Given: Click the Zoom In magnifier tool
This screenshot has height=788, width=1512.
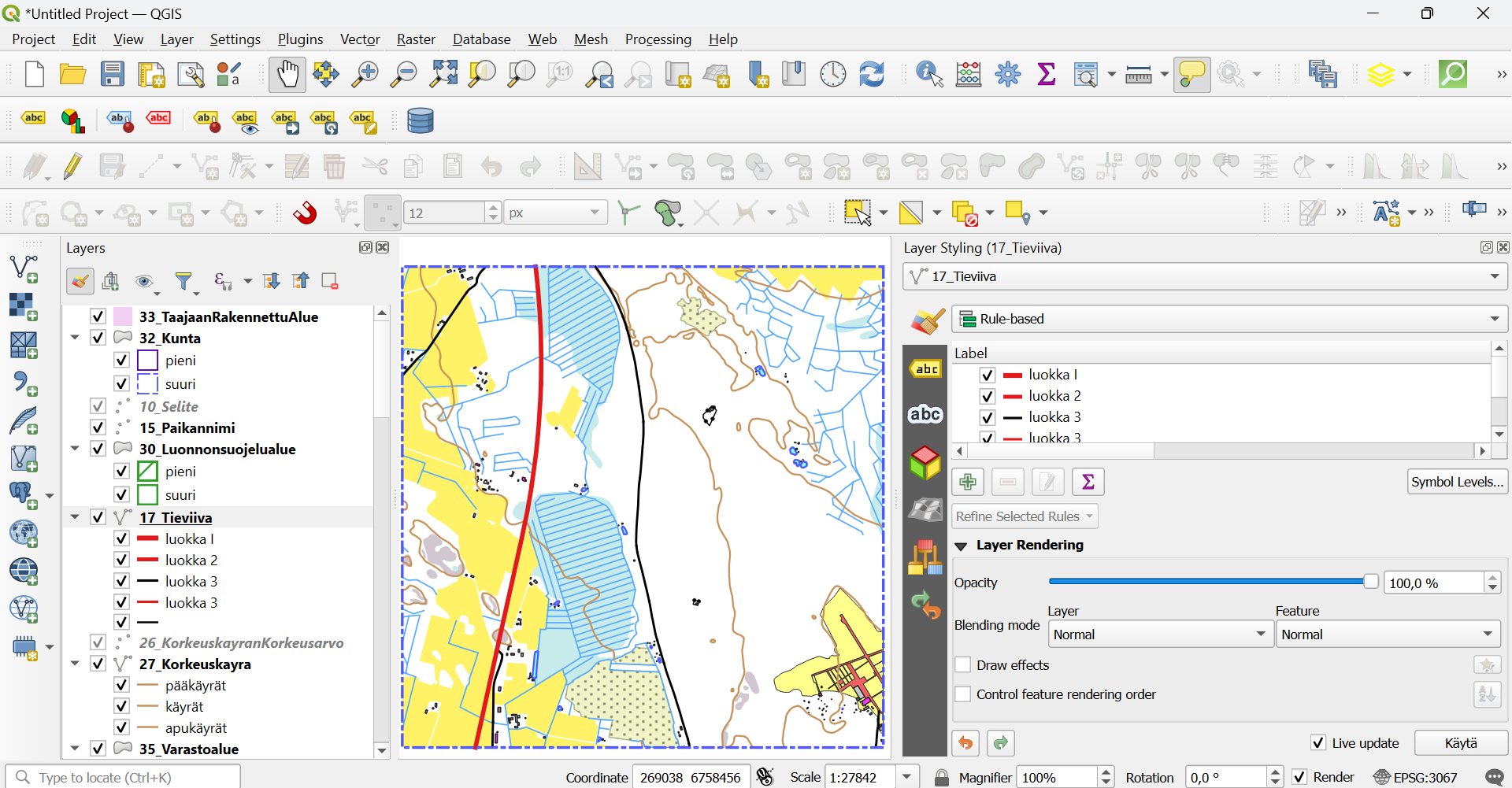Looking at the screenshot, I should tap(365, 75).
